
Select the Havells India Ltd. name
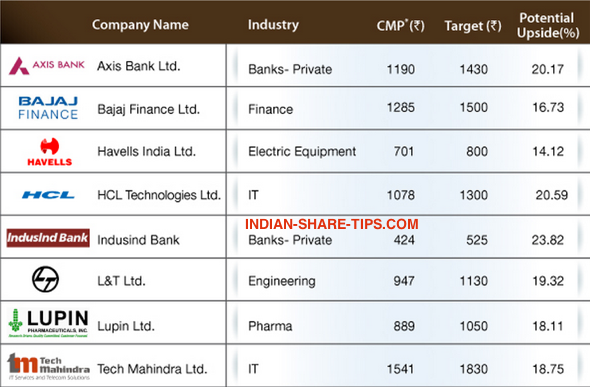click(x=147, y=152)
